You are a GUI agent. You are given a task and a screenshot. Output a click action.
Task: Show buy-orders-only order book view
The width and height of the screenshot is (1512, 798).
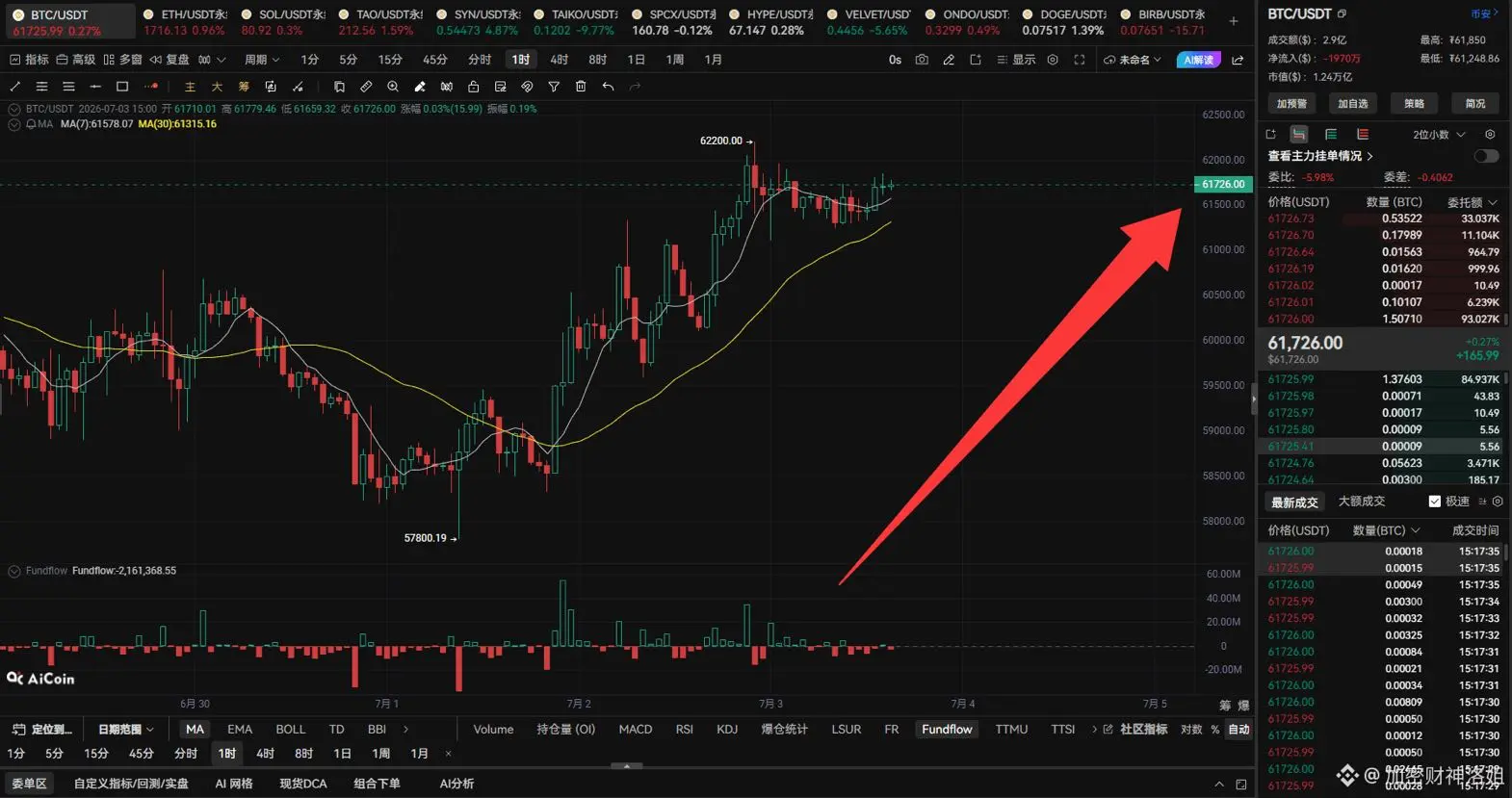[x=1331, y=135]
